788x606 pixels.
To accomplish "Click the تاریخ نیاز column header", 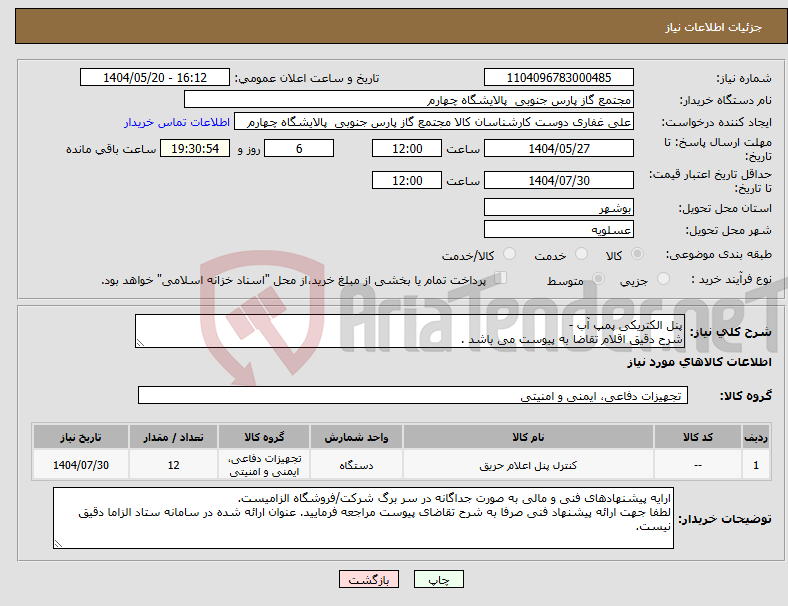I will pos(80,437).
